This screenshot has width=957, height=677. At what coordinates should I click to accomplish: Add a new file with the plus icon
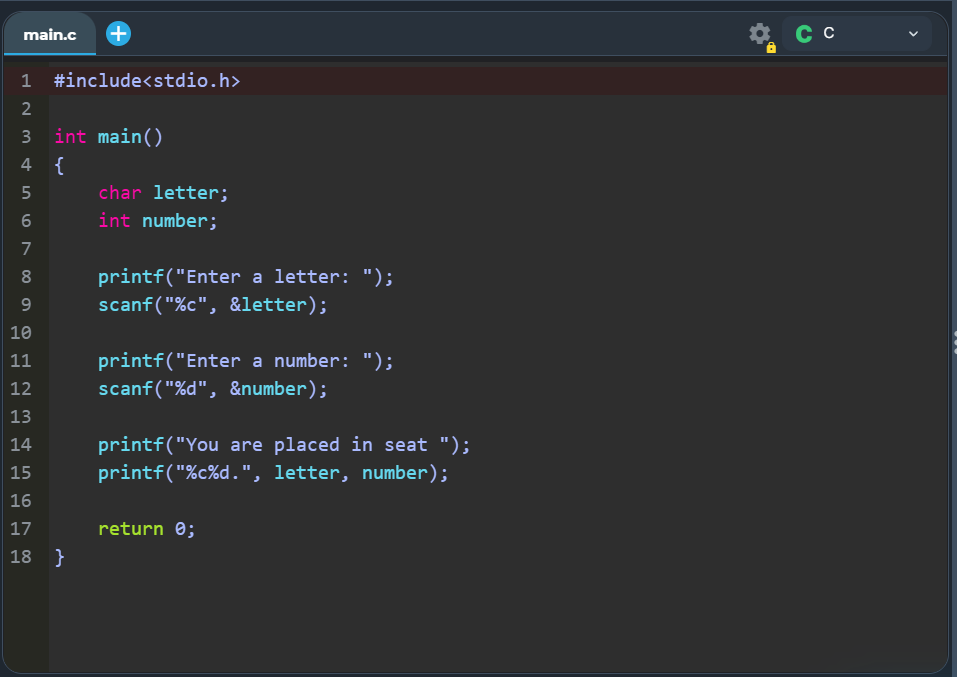(118, 34)
